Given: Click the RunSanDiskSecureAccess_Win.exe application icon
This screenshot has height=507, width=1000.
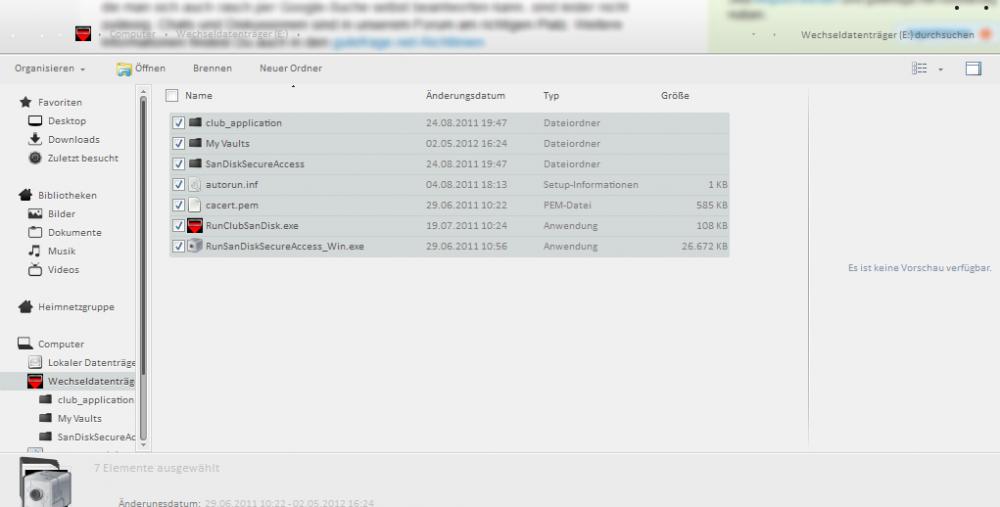Looking at the screenshot, I should [195, 246].
